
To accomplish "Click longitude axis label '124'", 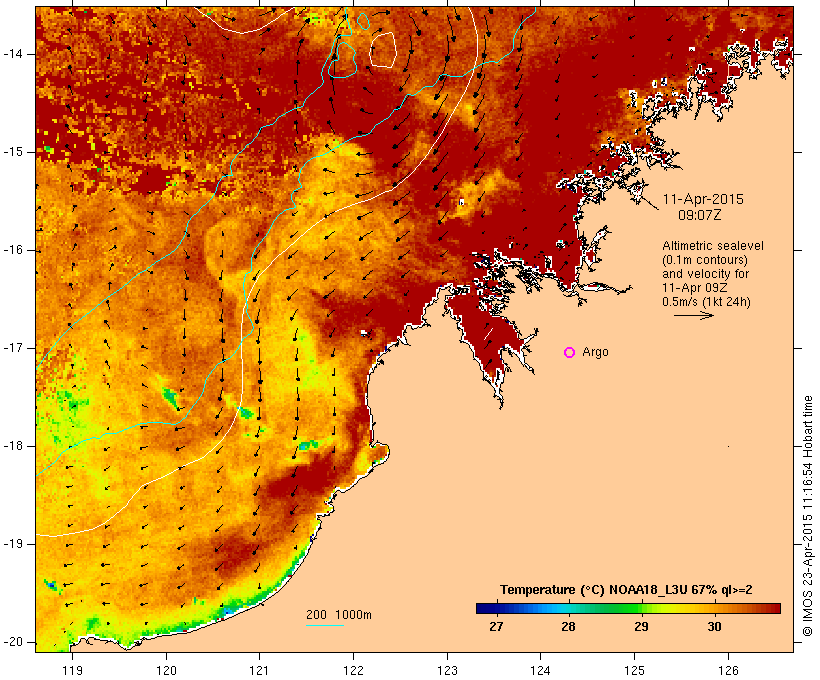I will (x=540, y=670).
